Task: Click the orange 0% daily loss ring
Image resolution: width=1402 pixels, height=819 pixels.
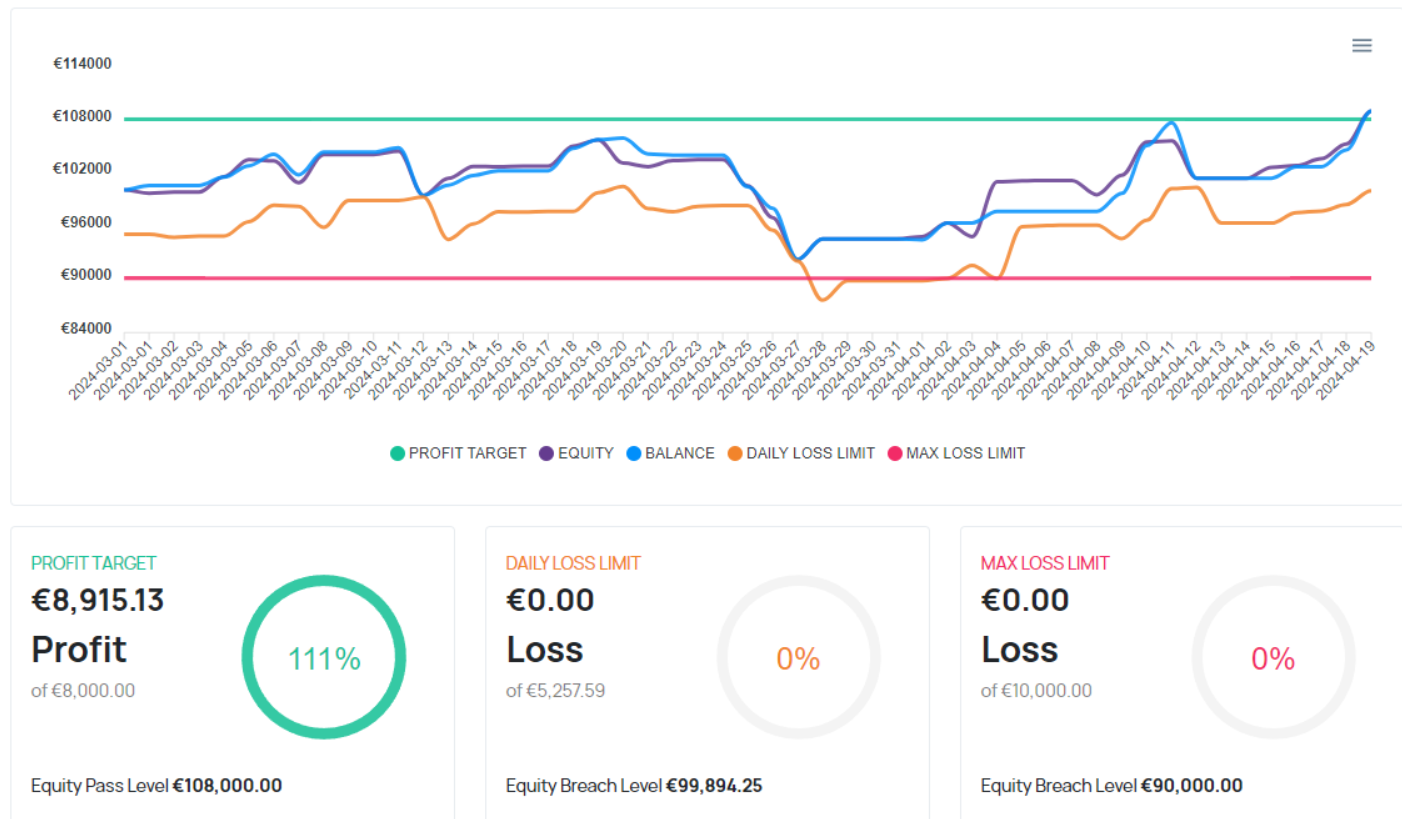Action: (x=798, y=658)
